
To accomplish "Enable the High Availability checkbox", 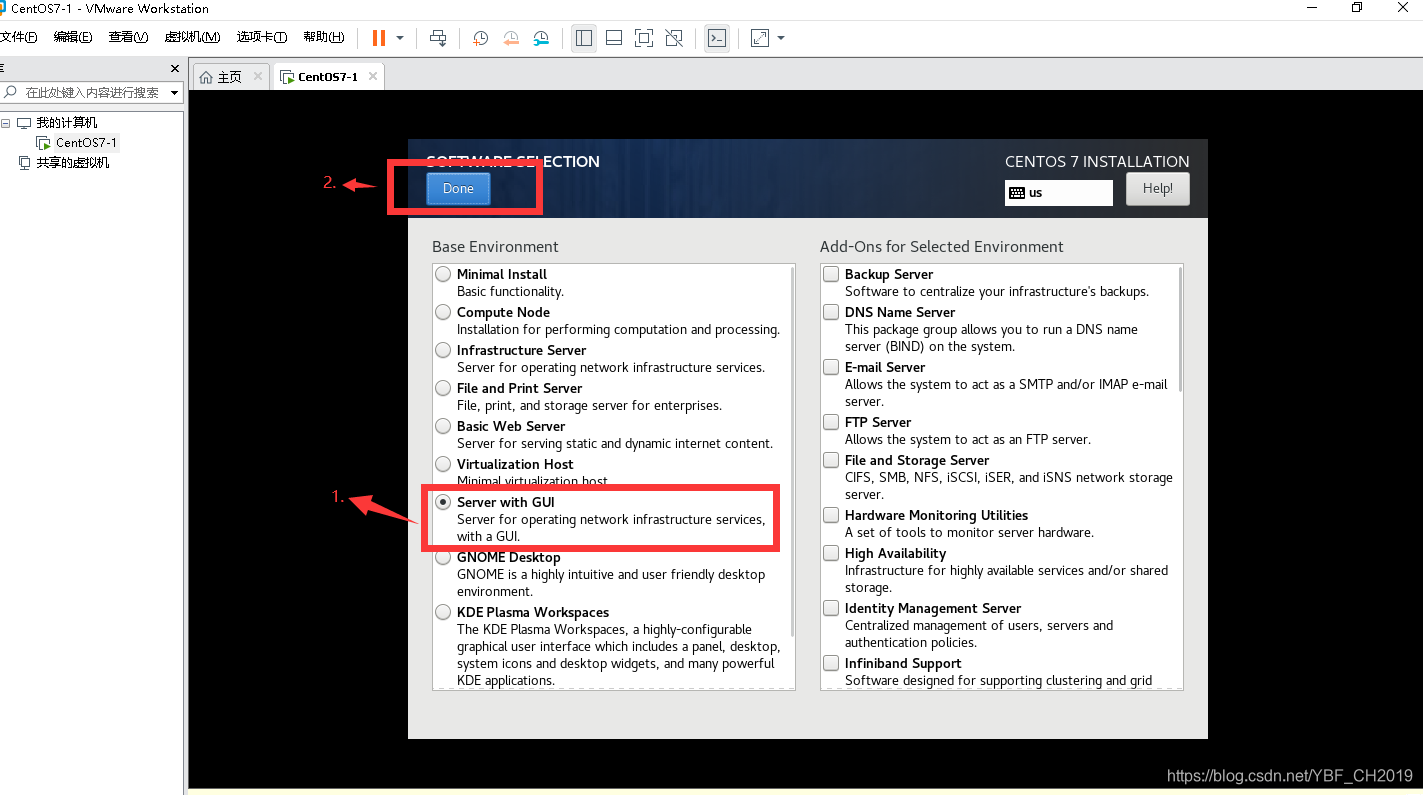I will point(831,553).
